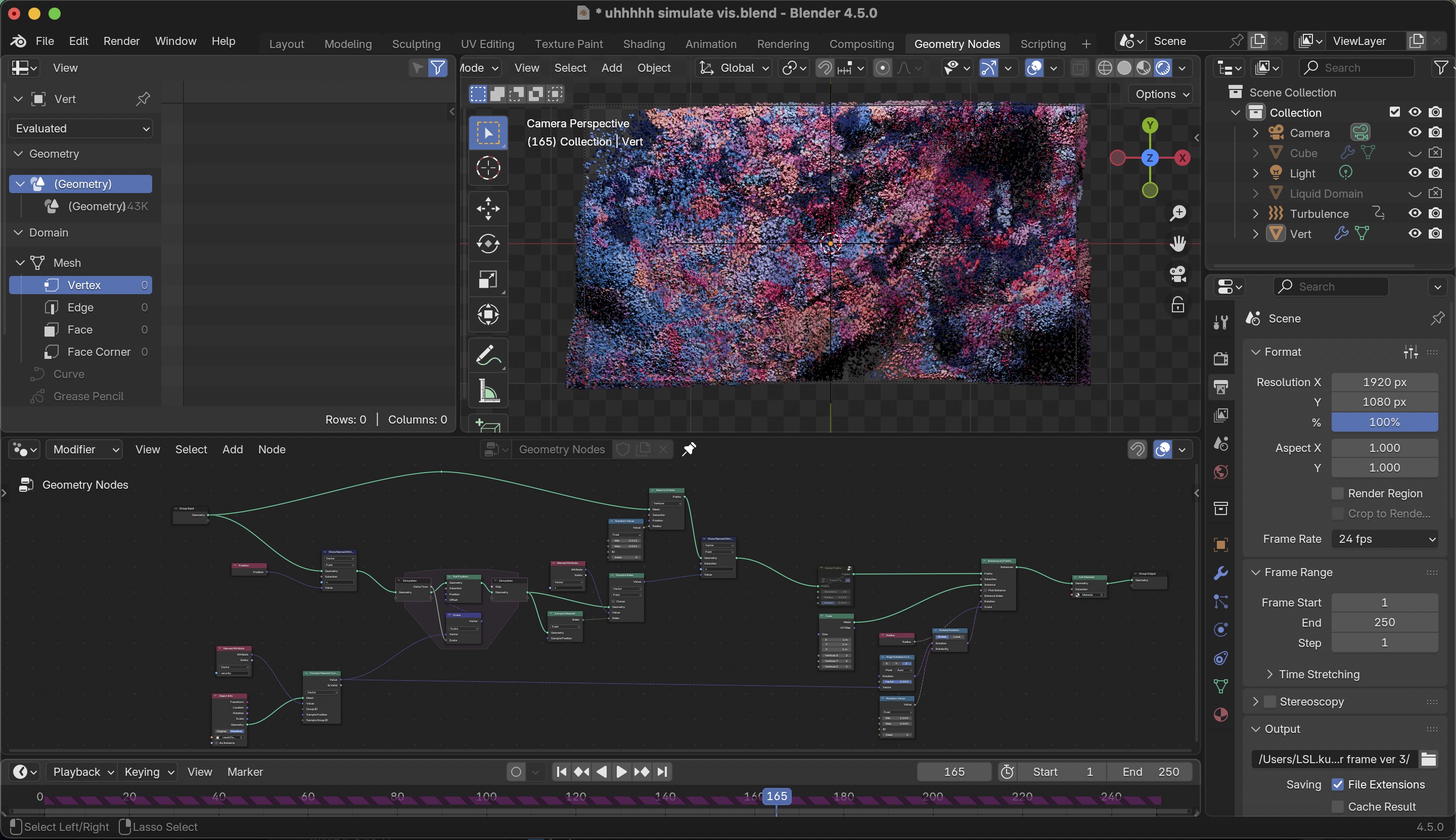
Task: Select the Move tool in viewport toolbar
Action: 488,209
